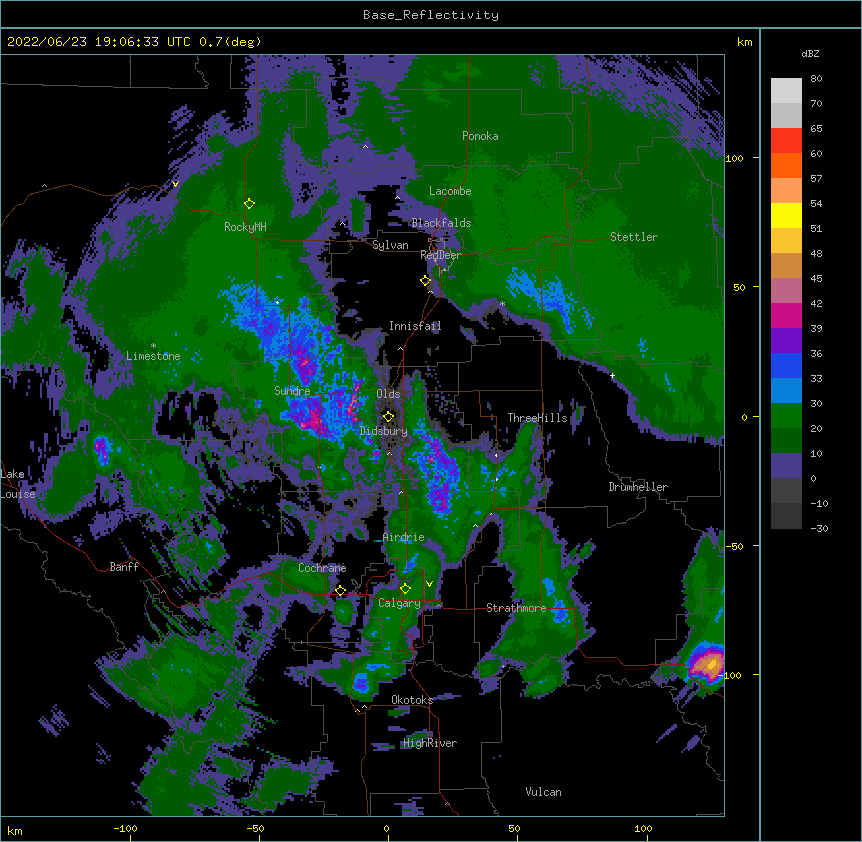Click the Cochrane town label

coord(322,568)
